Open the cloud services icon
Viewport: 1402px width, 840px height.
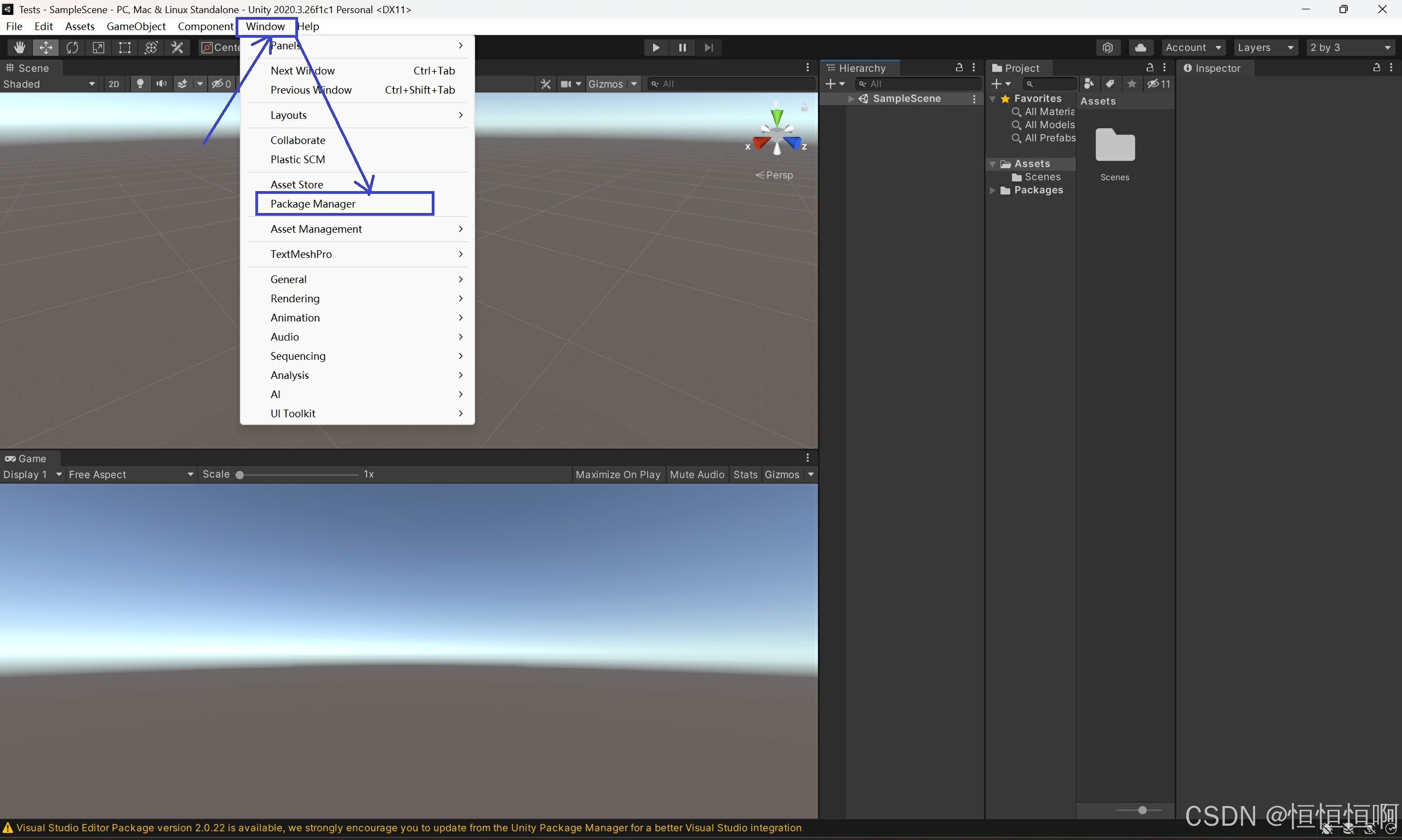pos(1141,48)
